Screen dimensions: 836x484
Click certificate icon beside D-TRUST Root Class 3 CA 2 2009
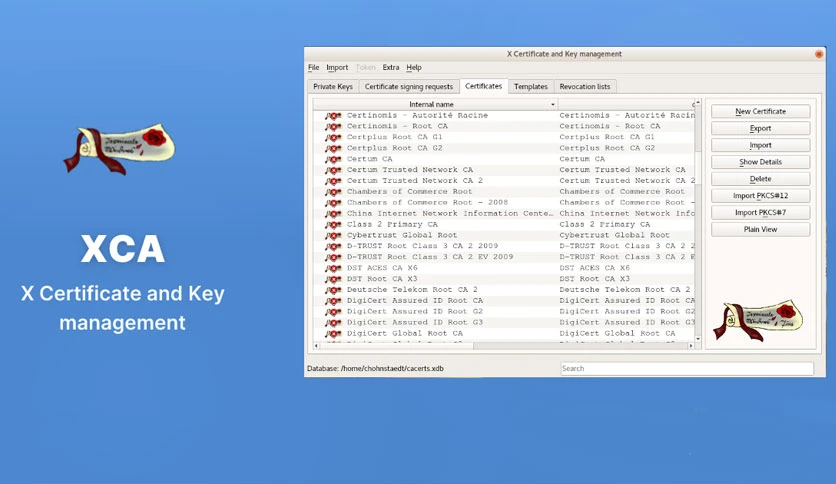coord(333,246)
